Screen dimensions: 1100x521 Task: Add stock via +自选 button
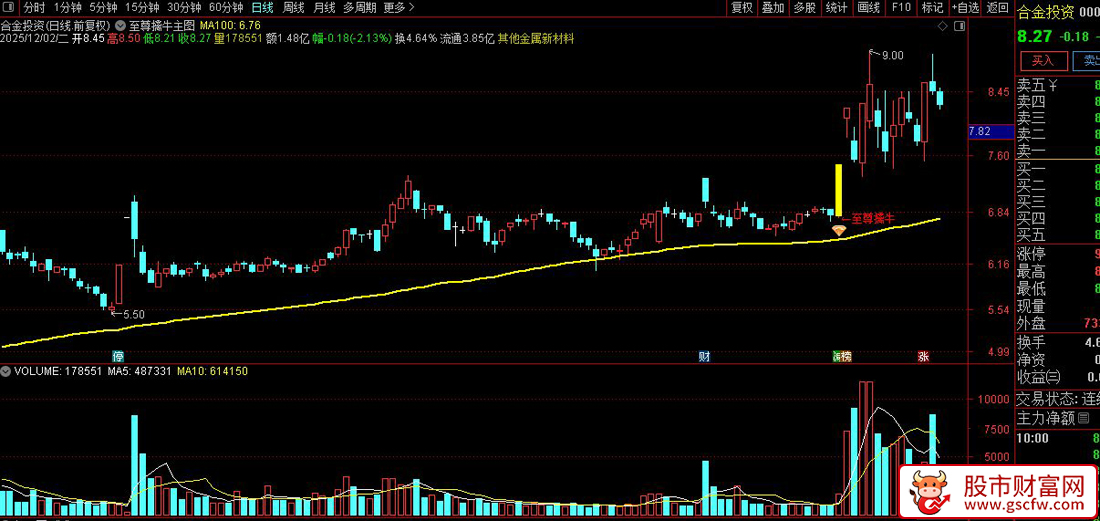click(x=965, y=8)
